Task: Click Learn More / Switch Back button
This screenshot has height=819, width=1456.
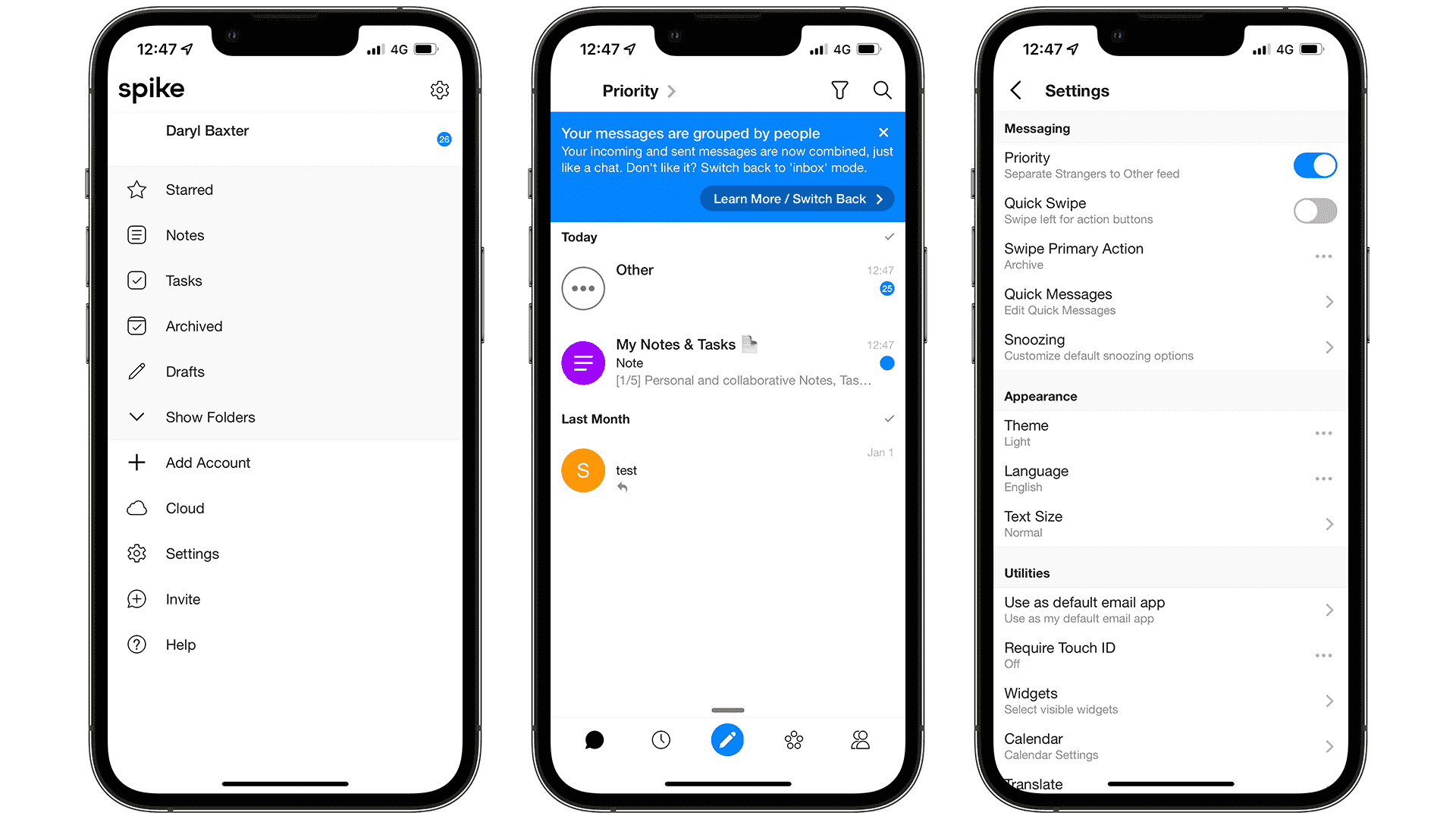Action: [793, 199]
